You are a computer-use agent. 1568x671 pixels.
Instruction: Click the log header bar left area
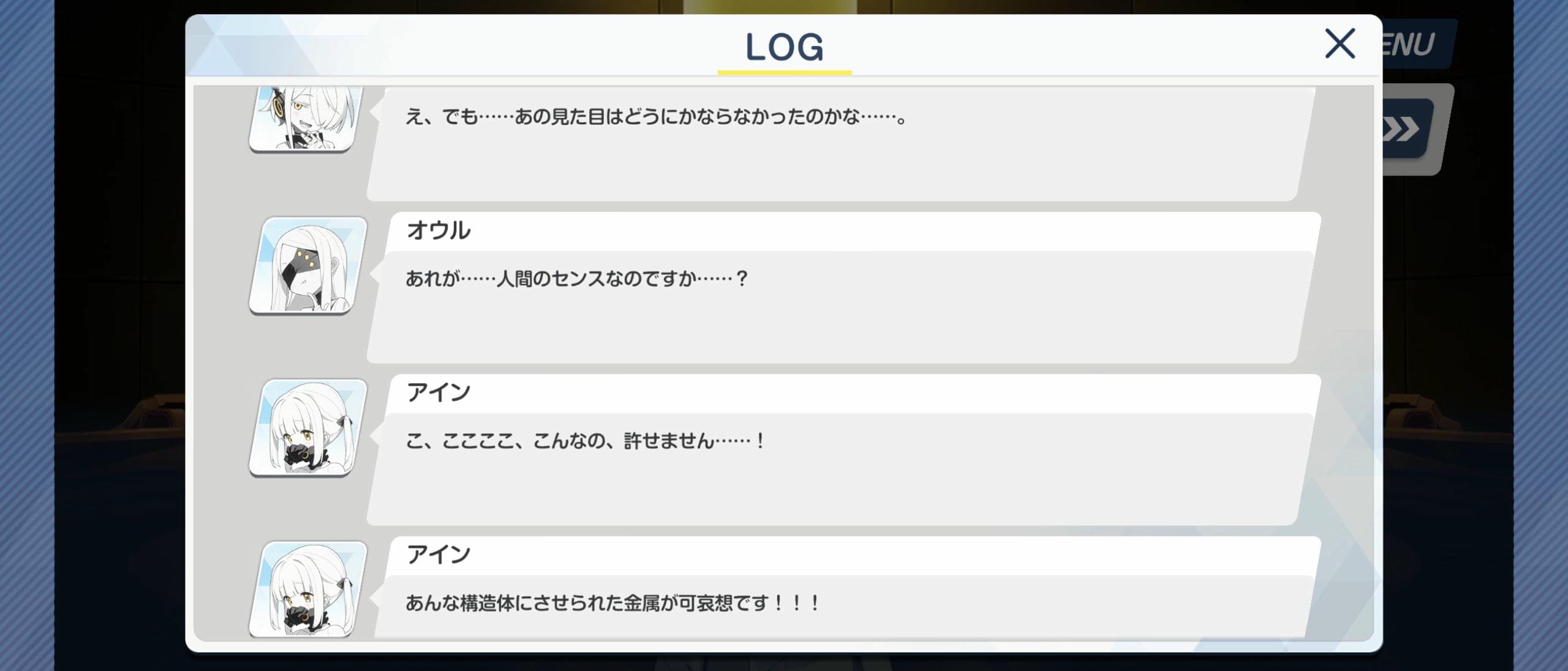429,46
